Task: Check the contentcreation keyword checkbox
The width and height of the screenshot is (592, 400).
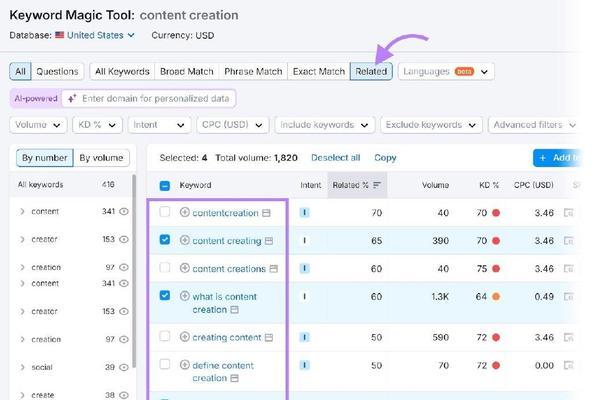Action: pos(165,212)
